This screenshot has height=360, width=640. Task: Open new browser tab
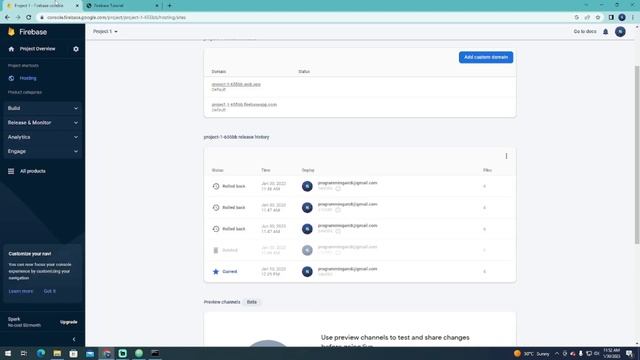(x=169, y=6)
